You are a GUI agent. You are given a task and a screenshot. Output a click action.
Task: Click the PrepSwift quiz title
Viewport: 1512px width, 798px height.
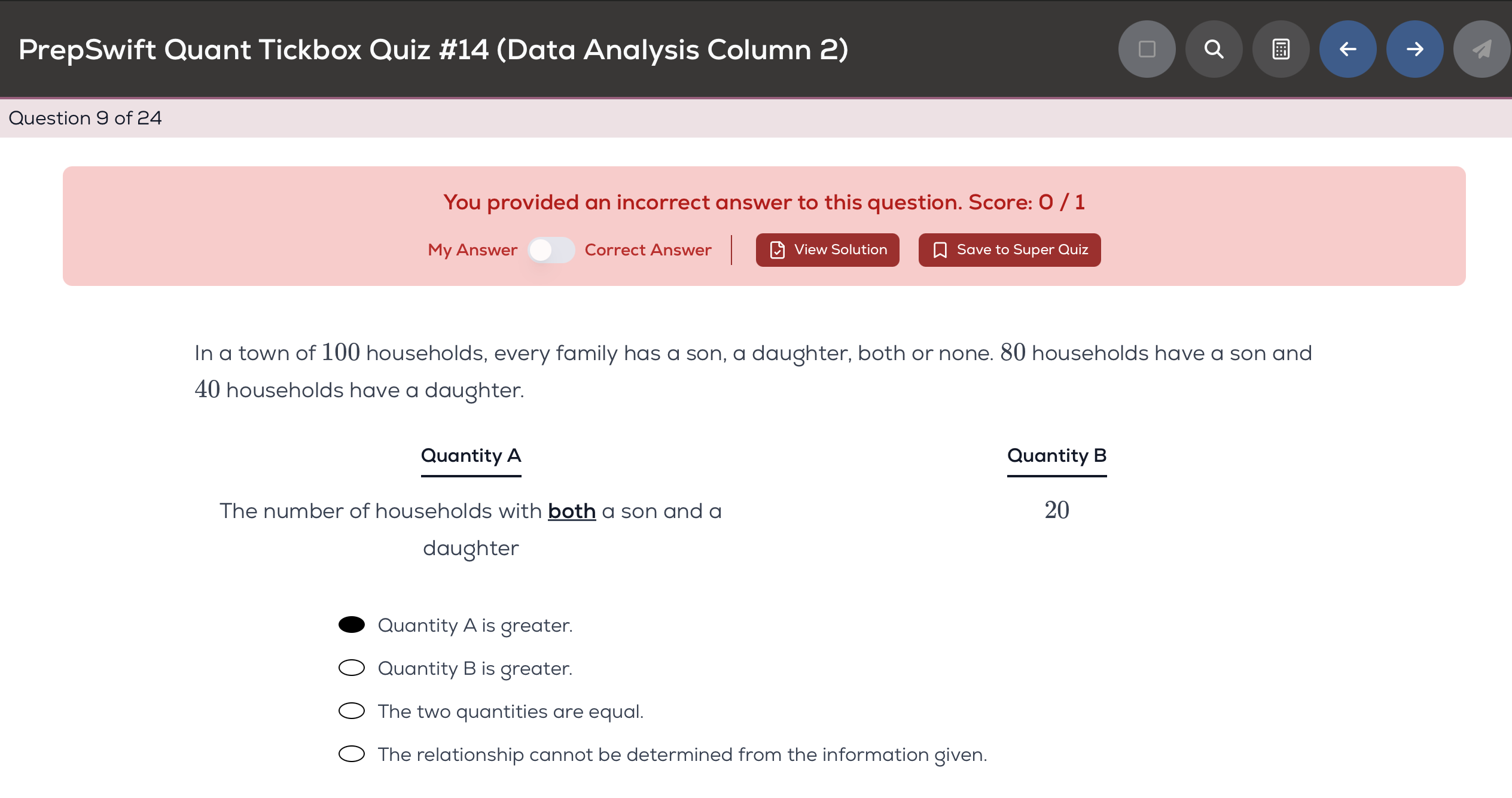(432, 49)
